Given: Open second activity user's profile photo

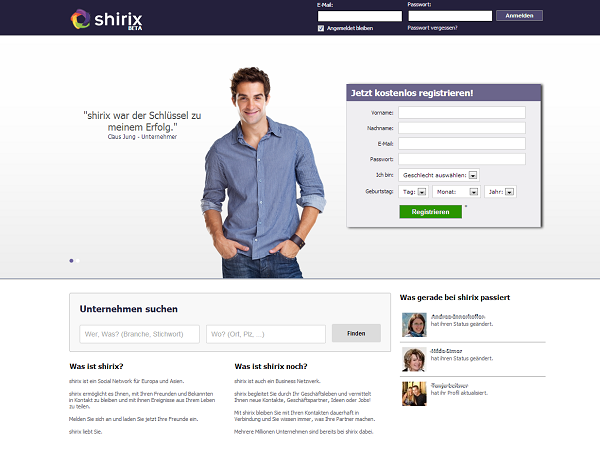Looking at the screenshot, I should pos(414,359).
